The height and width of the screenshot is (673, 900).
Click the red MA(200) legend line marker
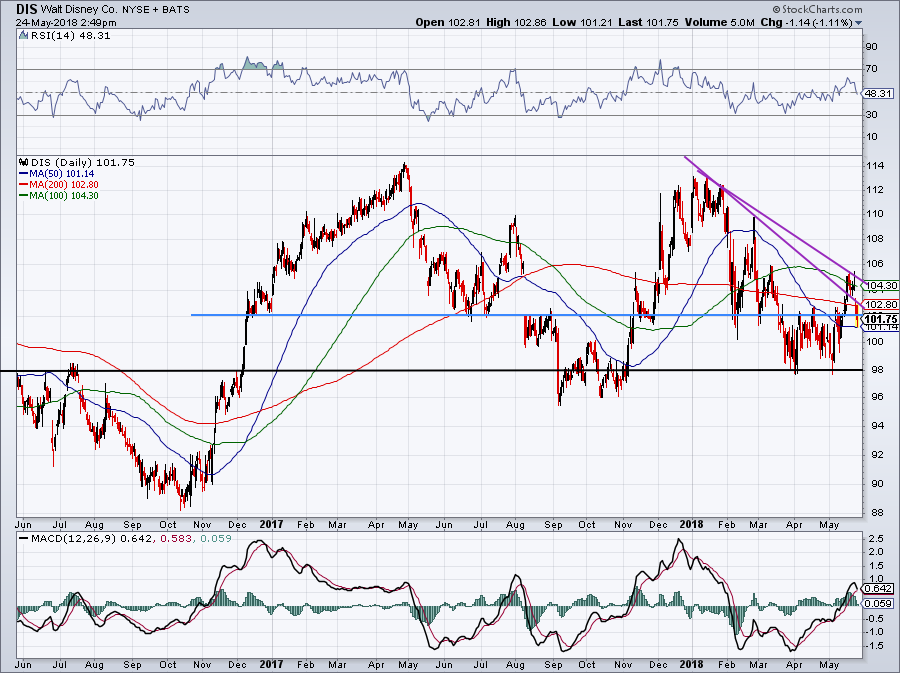pos(24,185)
